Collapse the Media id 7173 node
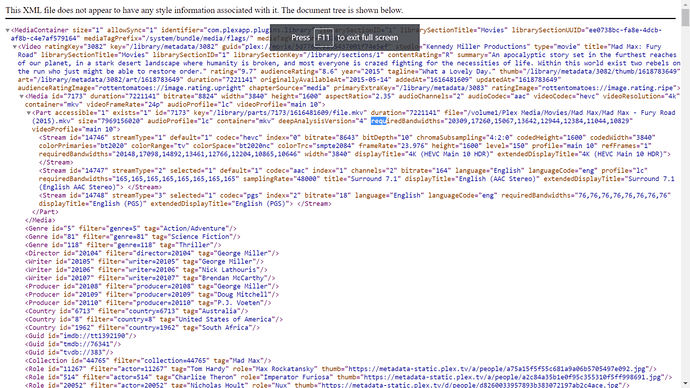This screenshot has height=388, width=690. (x=22, y=96)
